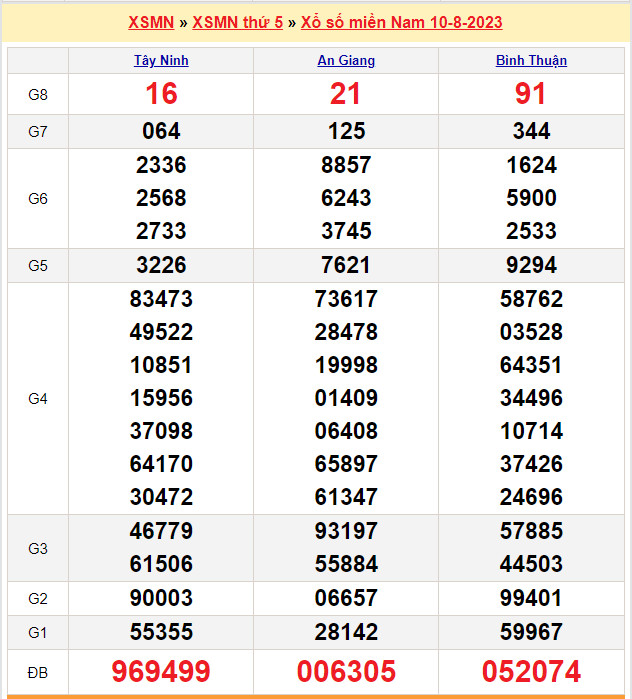The image size is (632, 699).
Task: Click the G1 result 55355
Action: click(161, 632)
